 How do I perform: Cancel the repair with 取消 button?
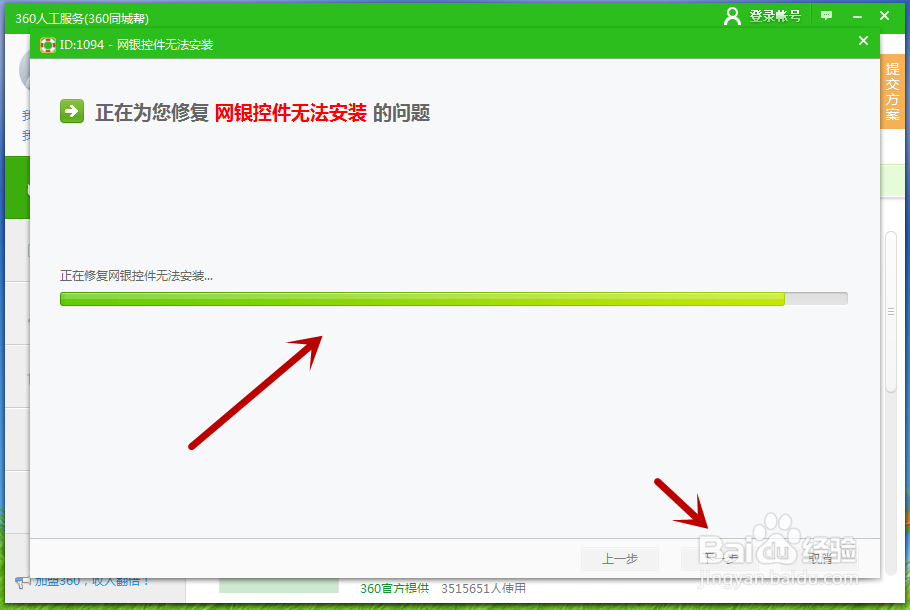pos(819,558)
